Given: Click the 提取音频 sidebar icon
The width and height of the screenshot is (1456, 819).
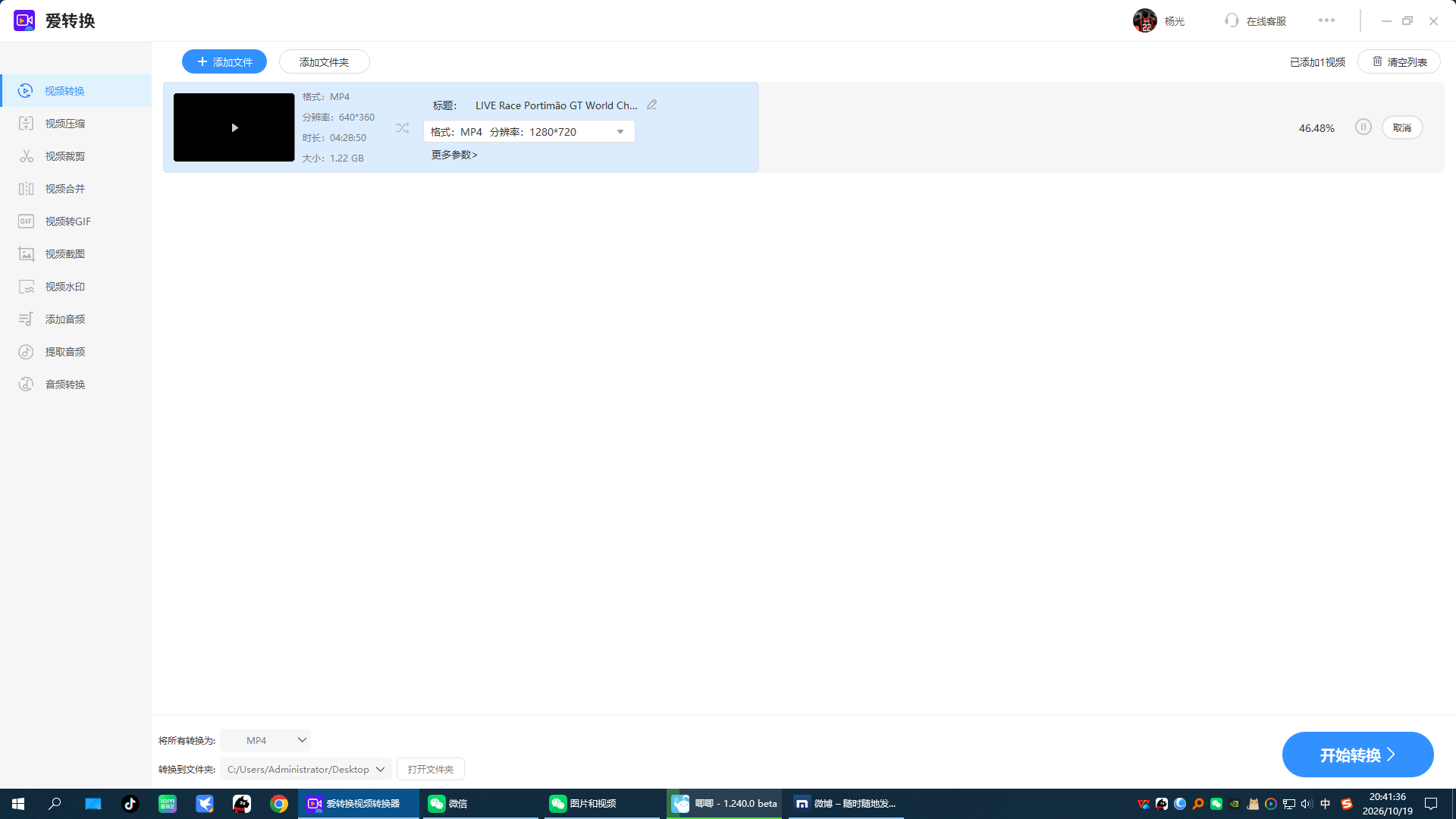Looking at the screenshot, I should (x=27, y=352).
